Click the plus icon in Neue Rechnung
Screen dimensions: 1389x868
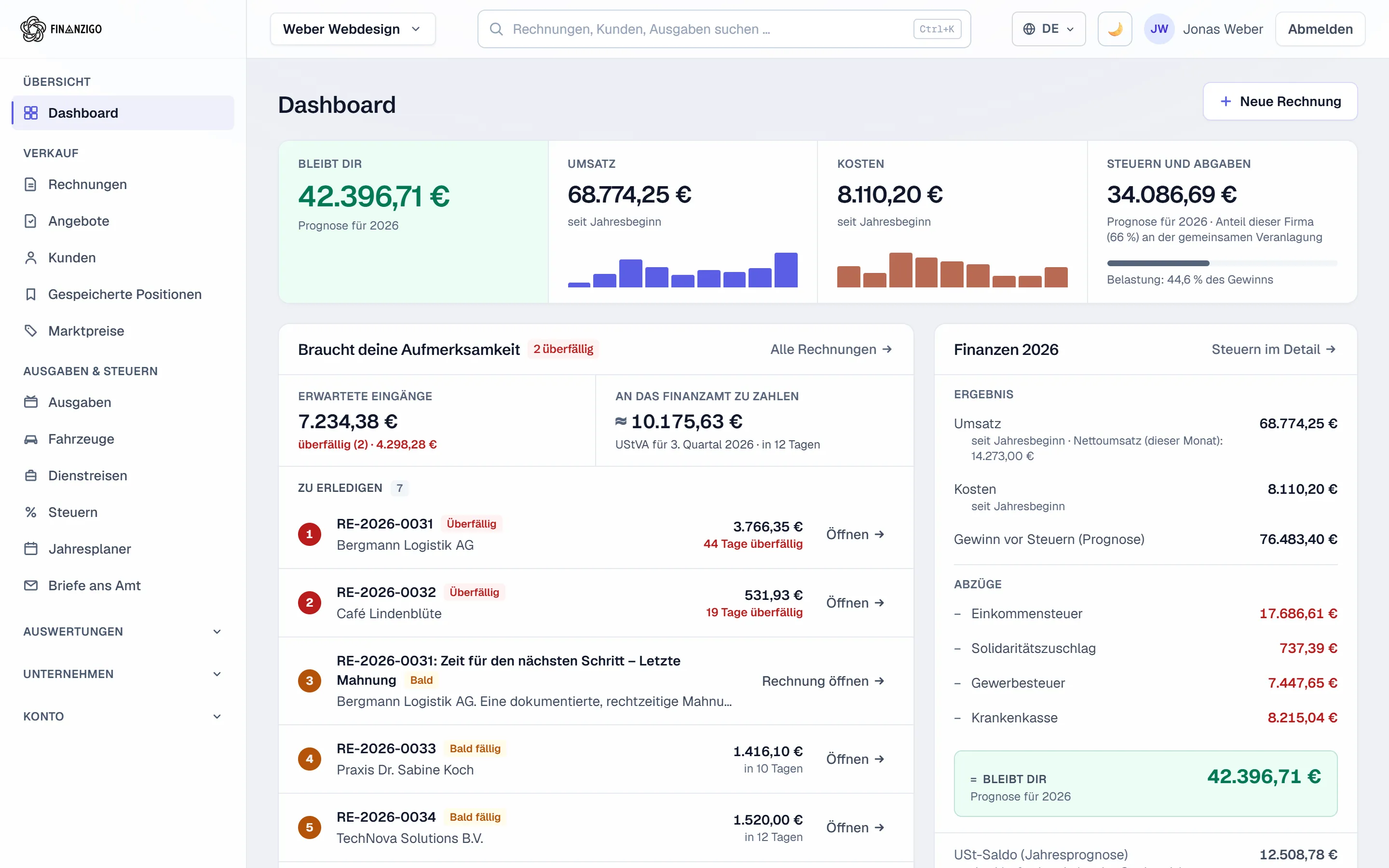[x=1226, y=102]
